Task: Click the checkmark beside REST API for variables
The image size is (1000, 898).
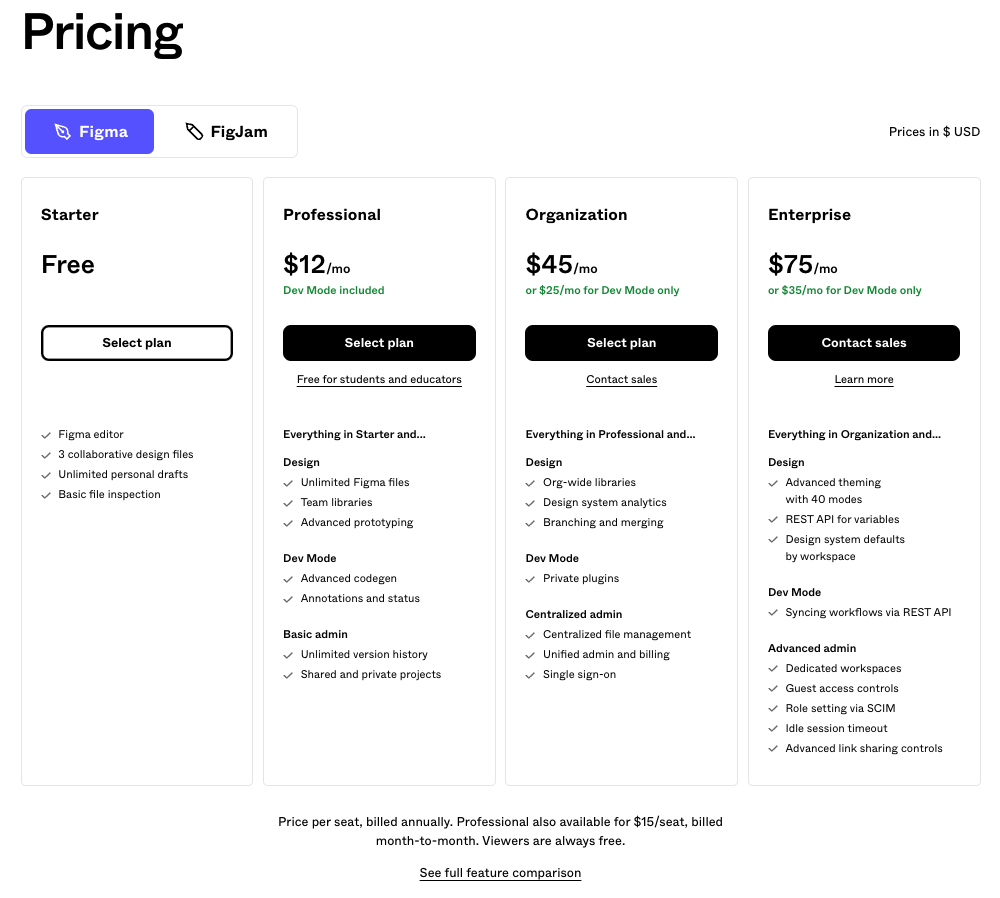Action: coord(772,519)
